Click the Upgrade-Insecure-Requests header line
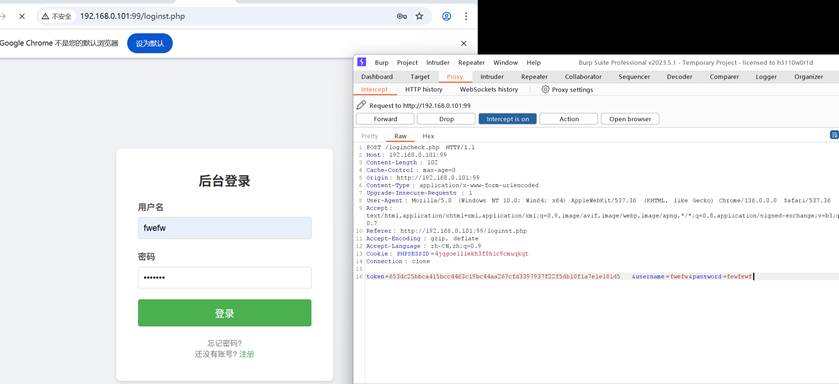The height and width of the screenshot is (384, 839). [419, 193]
